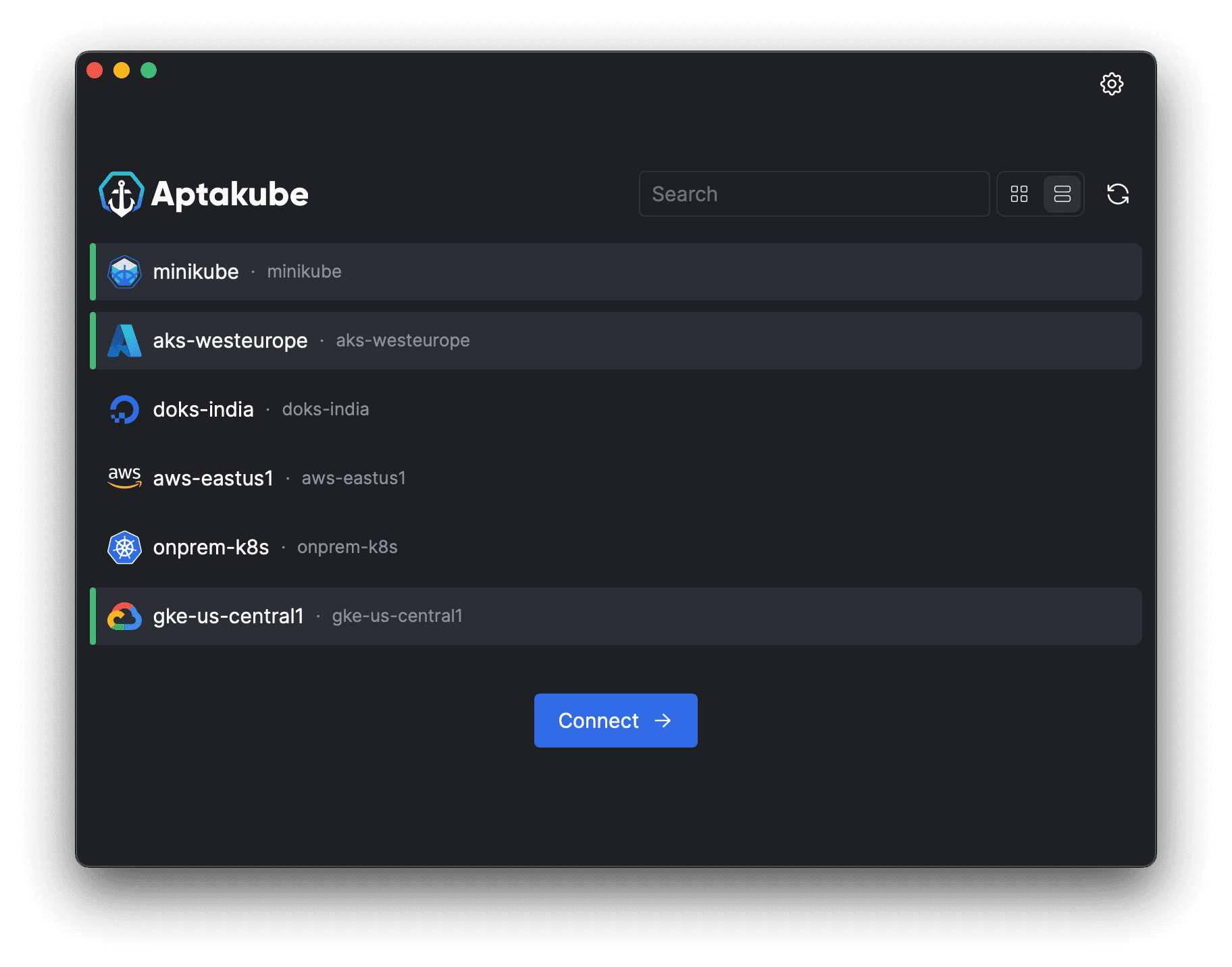Click the Azure icon next to aks-westeurope
The image size is (1232, 967).
coord(124,340)
